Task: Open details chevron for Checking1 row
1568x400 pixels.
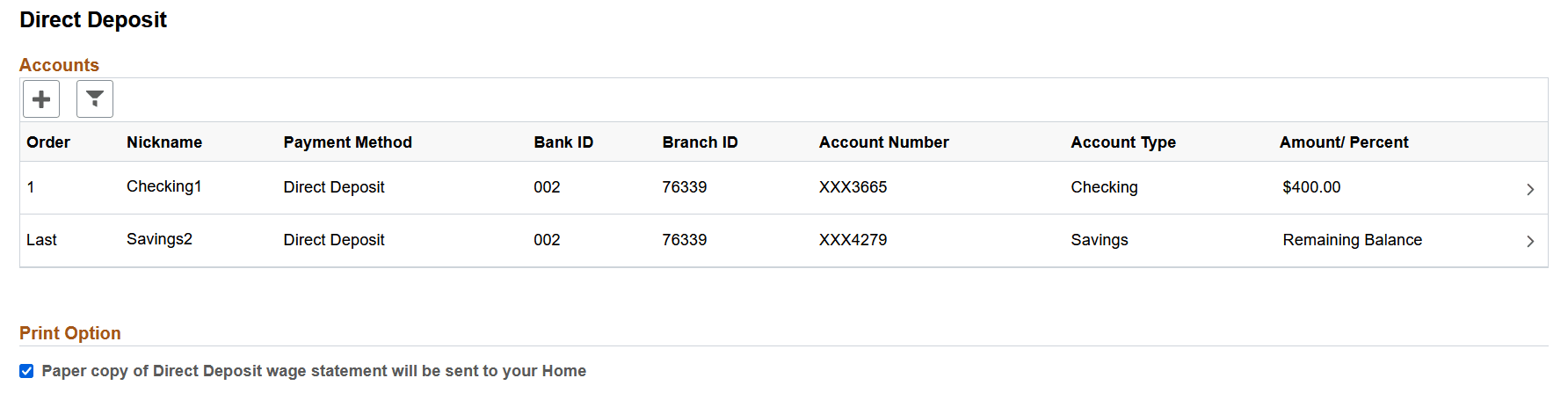Action: pos(1530,189)
